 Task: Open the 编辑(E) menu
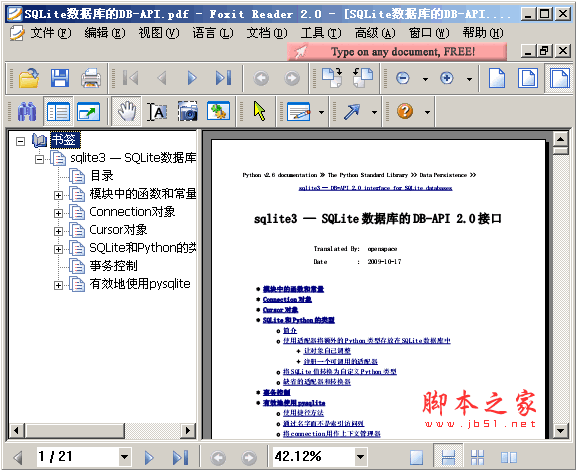[105, 33]
